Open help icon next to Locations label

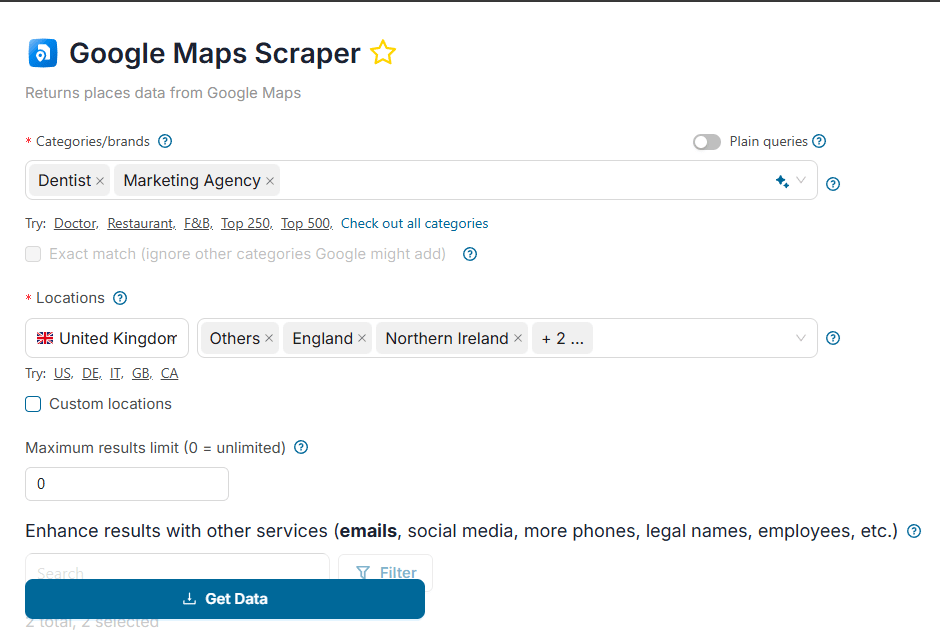(120, 298)
